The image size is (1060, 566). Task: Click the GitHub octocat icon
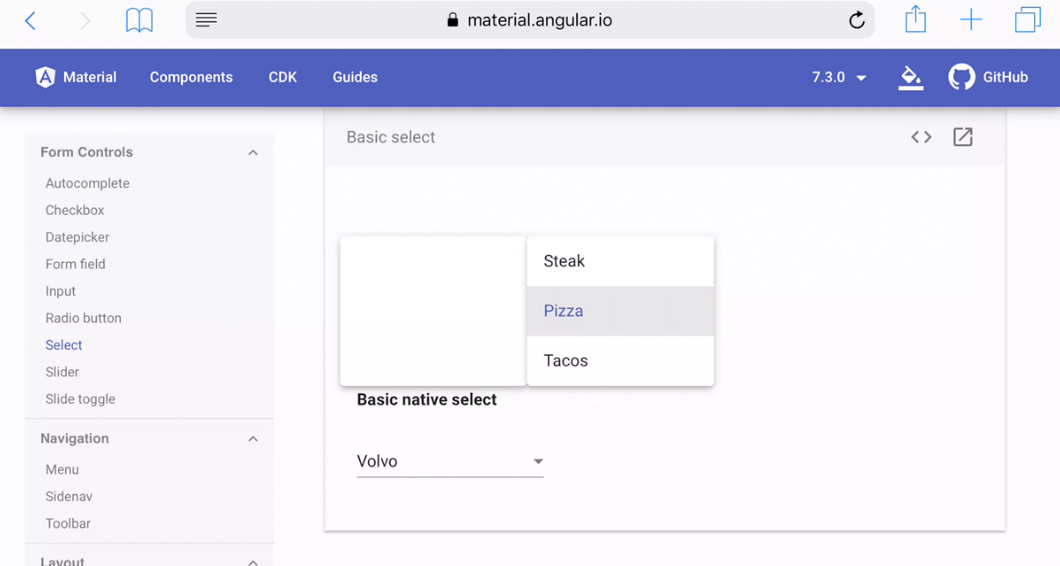[961, 77]
